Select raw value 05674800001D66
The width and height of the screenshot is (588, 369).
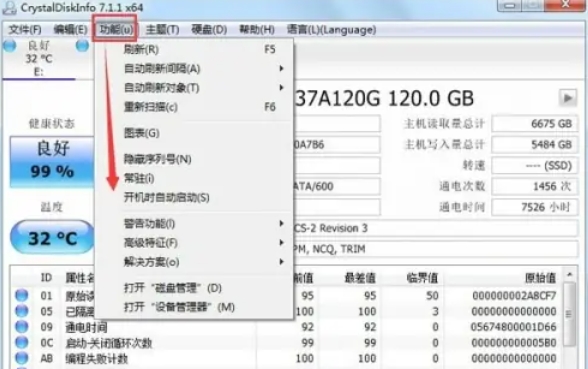[x=513, y=327]
